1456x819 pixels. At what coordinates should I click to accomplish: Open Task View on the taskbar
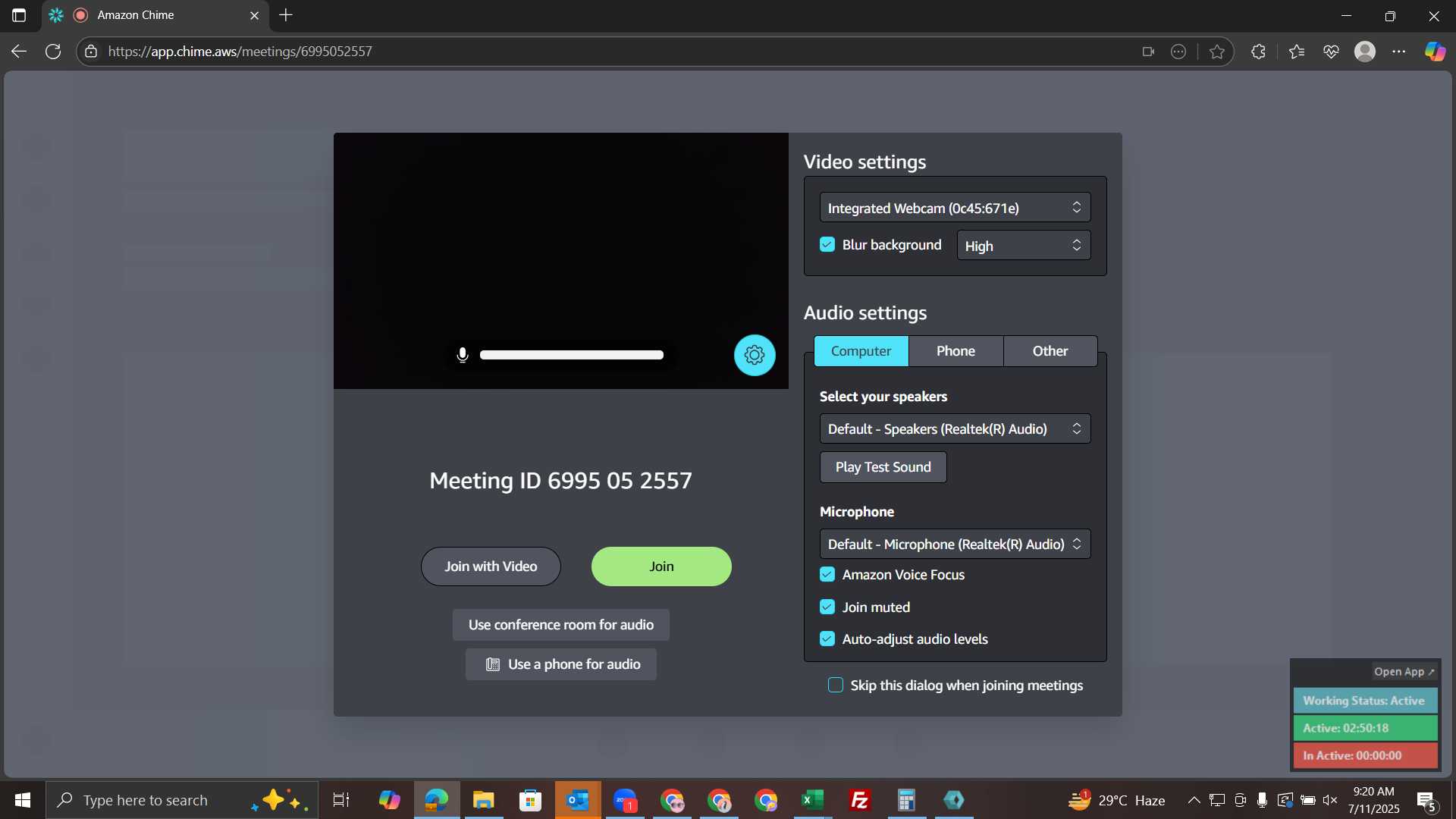click(x=341, y=800)
